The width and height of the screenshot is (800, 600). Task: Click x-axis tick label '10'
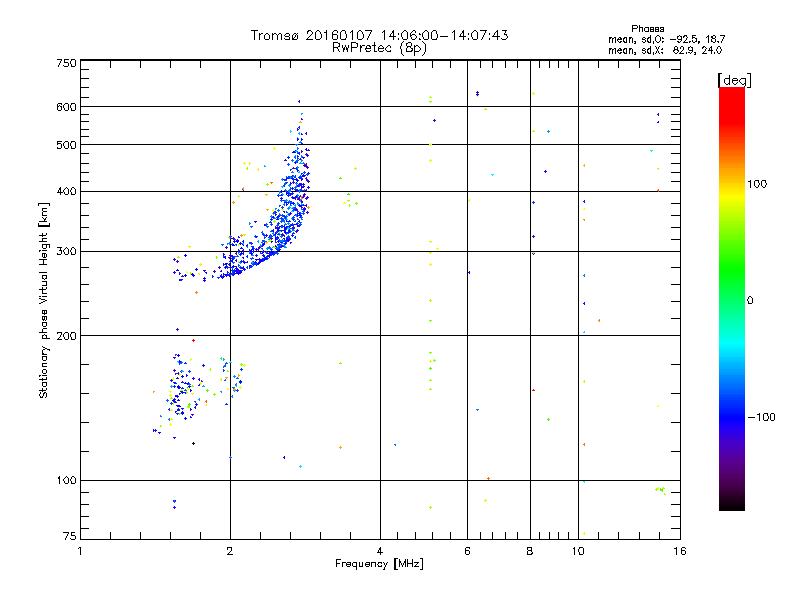(578, 552)
